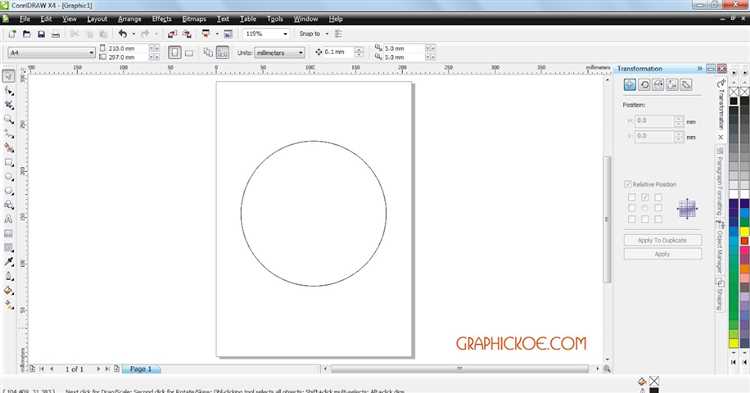The width and height of the screenshot is (750, 393).
Task: Select the Pick tool in toolbox
Action: (x=9, y=76)
